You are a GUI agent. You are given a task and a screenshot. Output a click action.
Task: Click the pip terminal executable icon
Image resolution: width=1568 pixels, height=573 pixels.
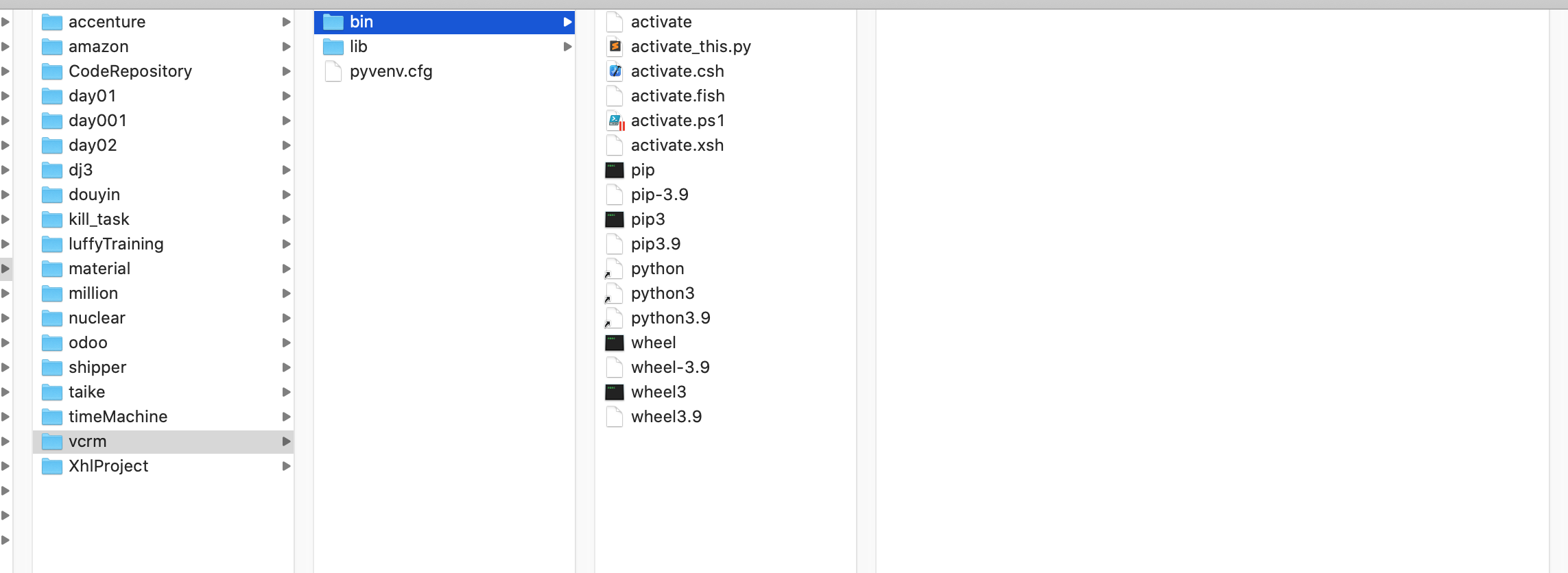615,170
